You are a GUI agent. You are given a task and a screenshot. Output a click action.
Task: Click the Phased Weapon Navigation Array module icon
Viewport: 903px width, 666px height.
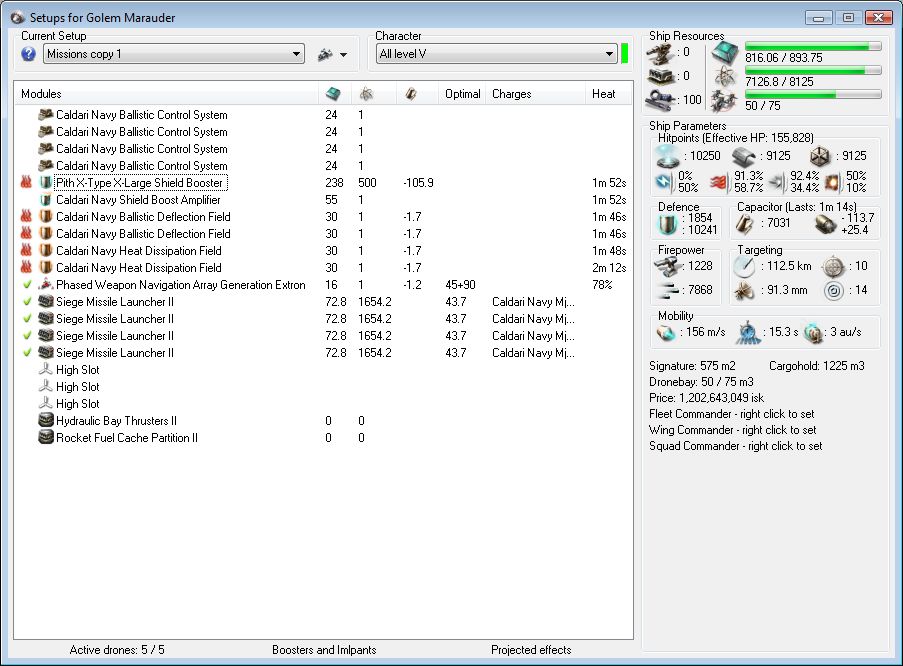click(45, 285)
